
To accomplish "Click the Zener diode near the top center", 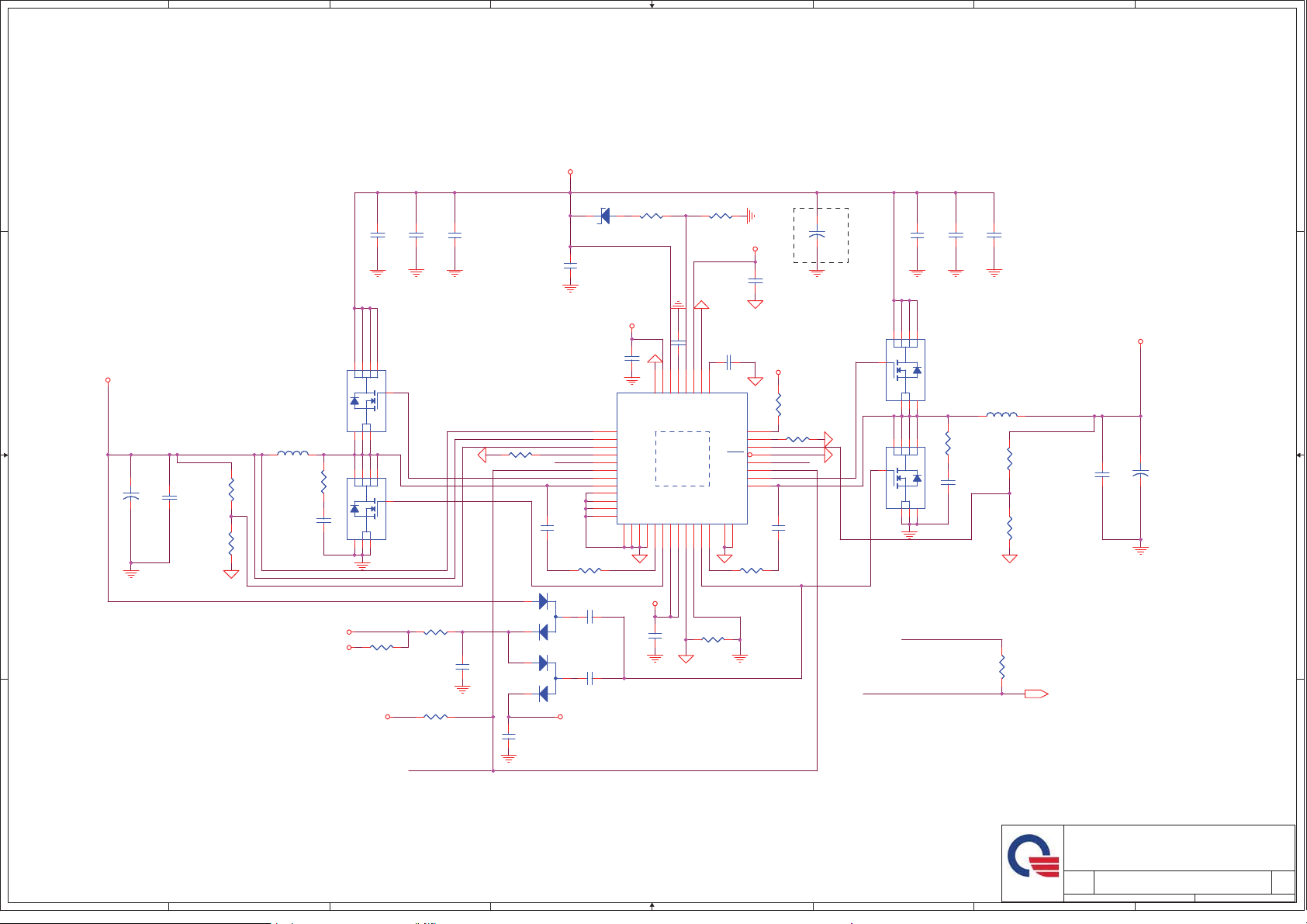I will click(x=604, y=216).
